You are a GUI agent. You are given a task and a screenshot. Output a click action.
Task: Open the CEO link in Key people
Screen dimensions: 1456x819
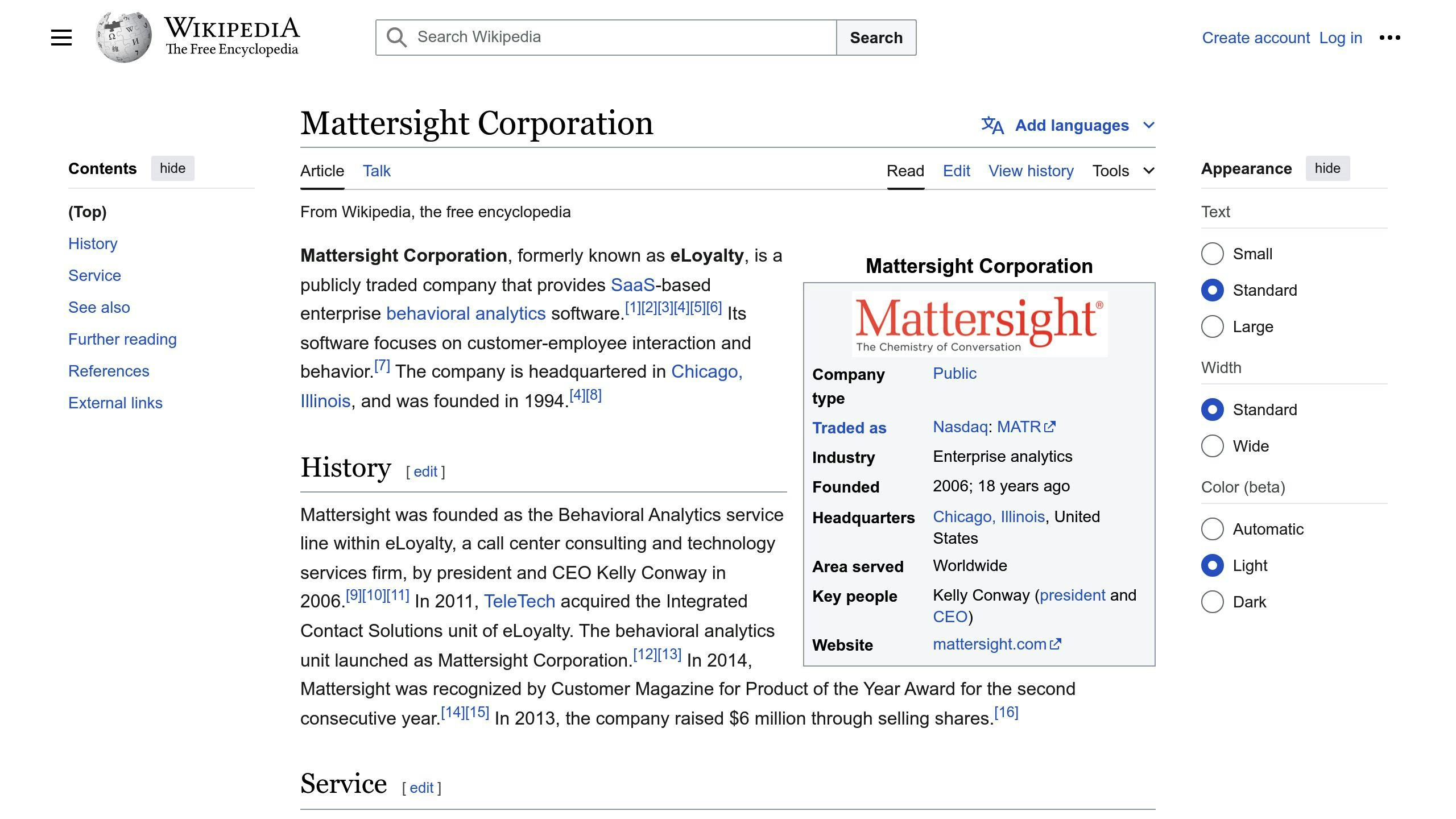coord(950,617)
